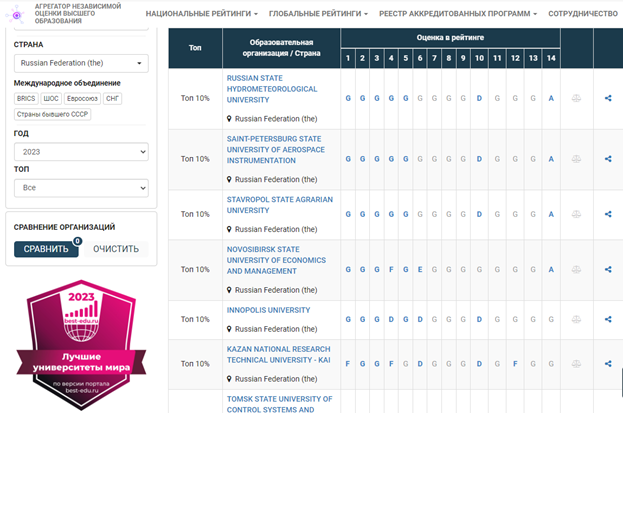
Task: Click the Оценка в рейтинге header
Action: pyautogui.click(x=450, y=38)
